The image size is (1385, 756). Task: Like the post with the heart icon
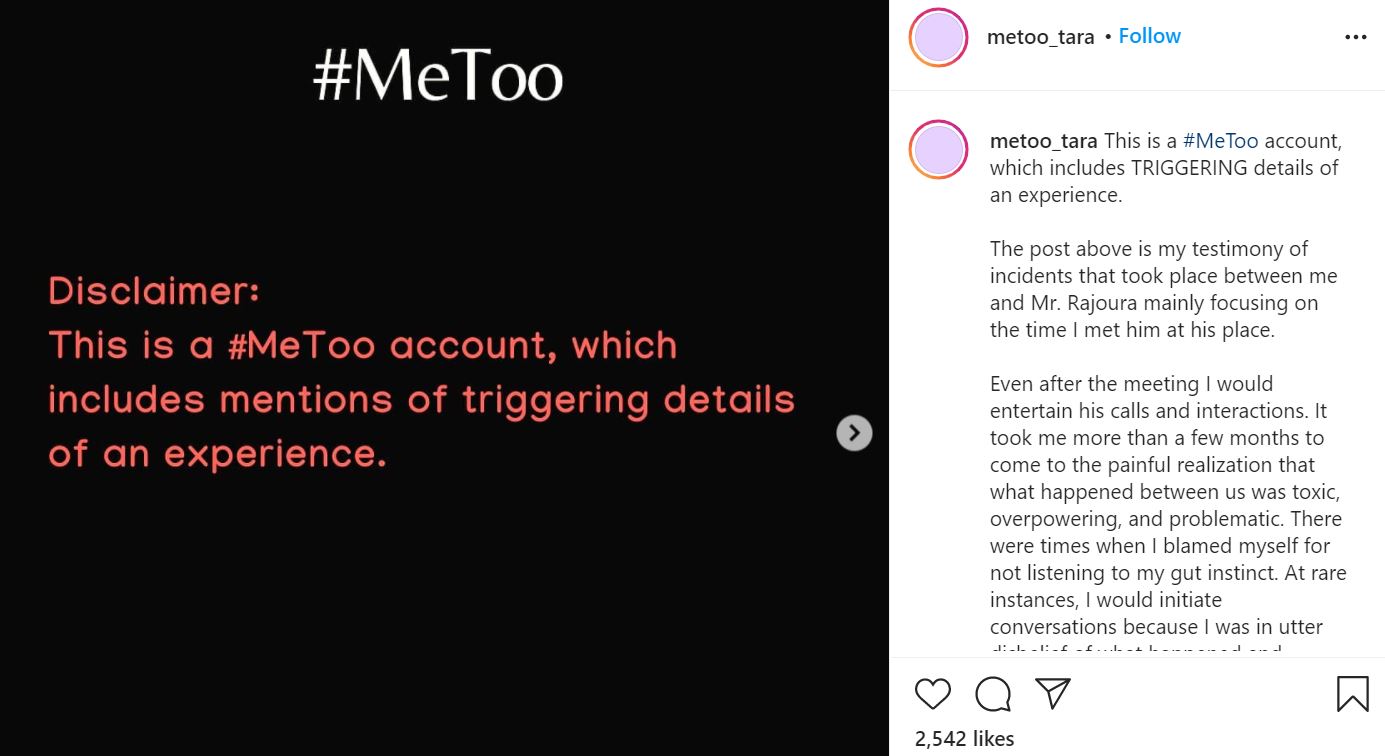[933, 694]
